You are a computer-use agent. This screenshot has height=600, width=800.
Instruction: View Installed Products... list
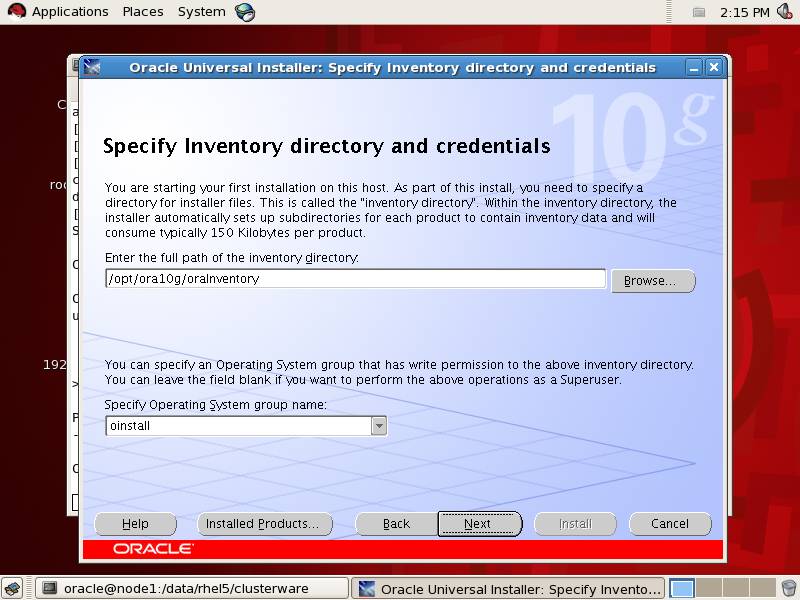click(265, 524)
